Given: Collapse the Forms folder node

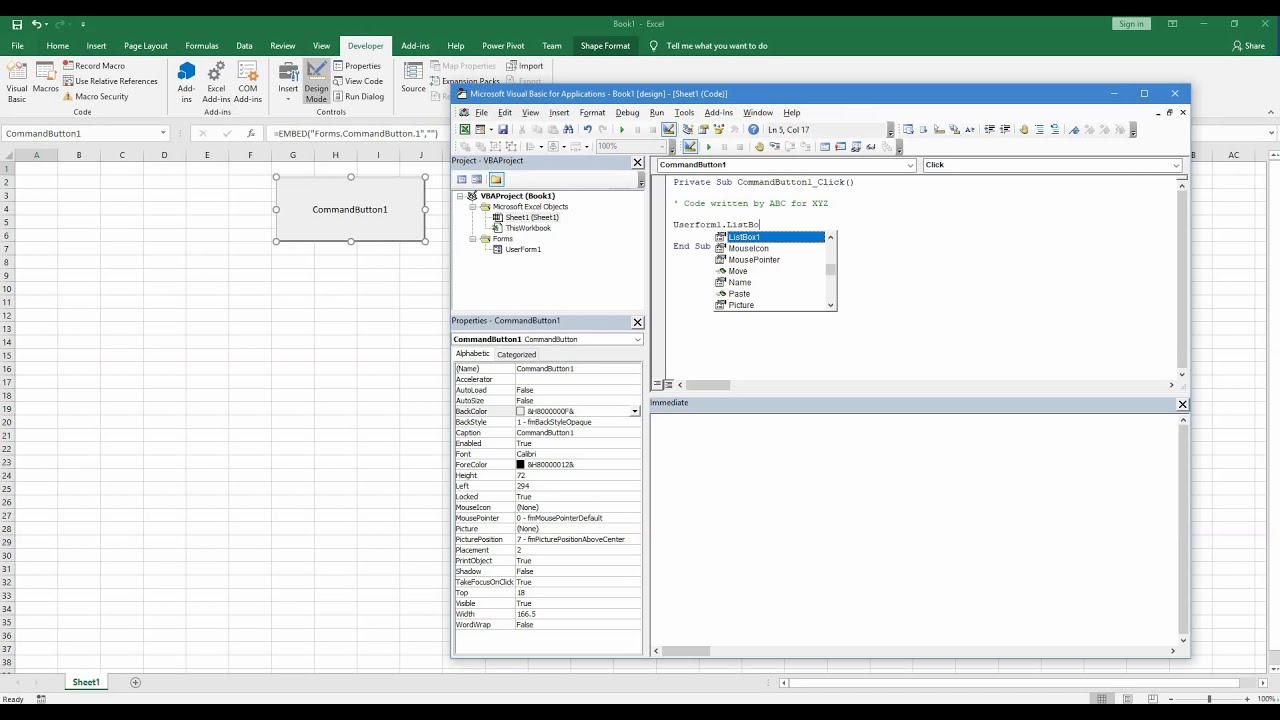Looking at the screenshot, I should pos(473,239).
